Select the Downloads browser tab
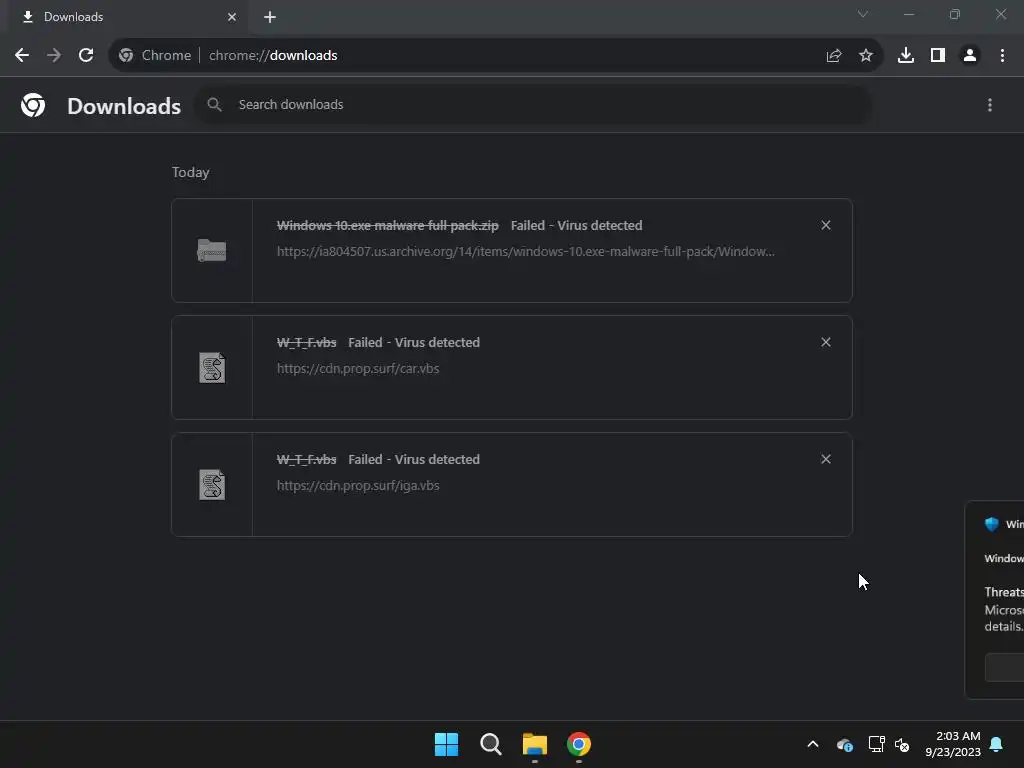Image resolution: width=1024 pixels, height=768 pixels. 127,17
